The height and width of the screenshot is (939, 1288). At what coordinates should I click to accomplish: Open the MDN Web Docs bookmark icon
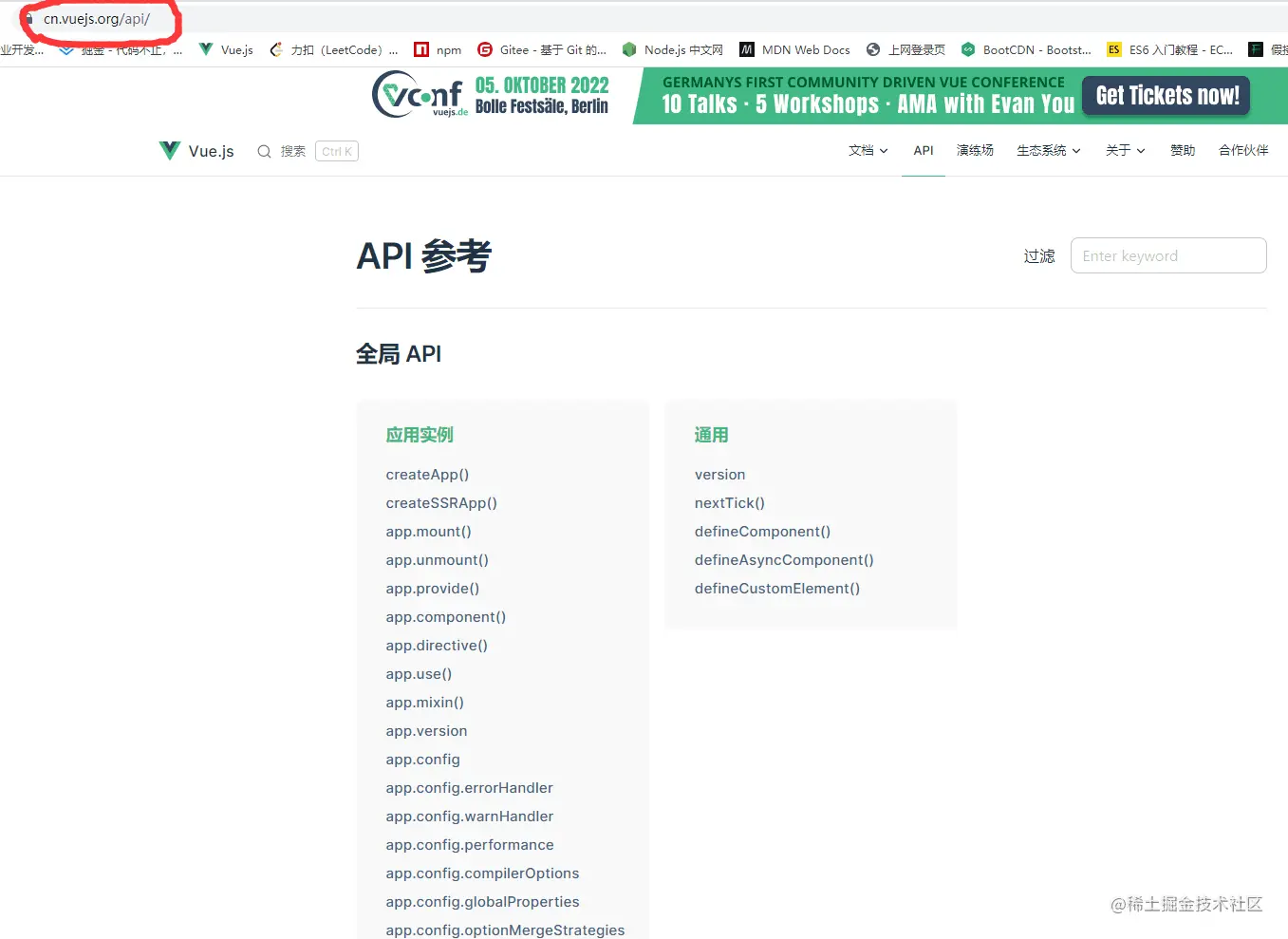click(746, 48)
